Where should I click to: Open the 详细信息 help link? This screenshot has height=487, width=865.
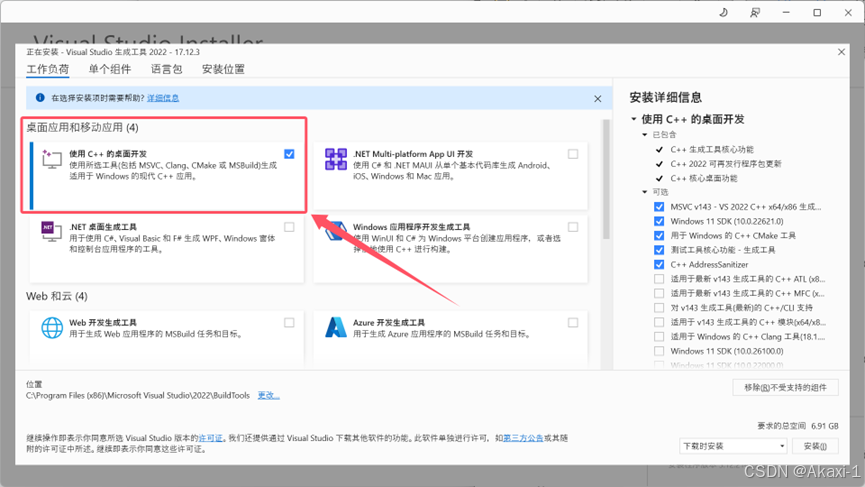(163, 98)
